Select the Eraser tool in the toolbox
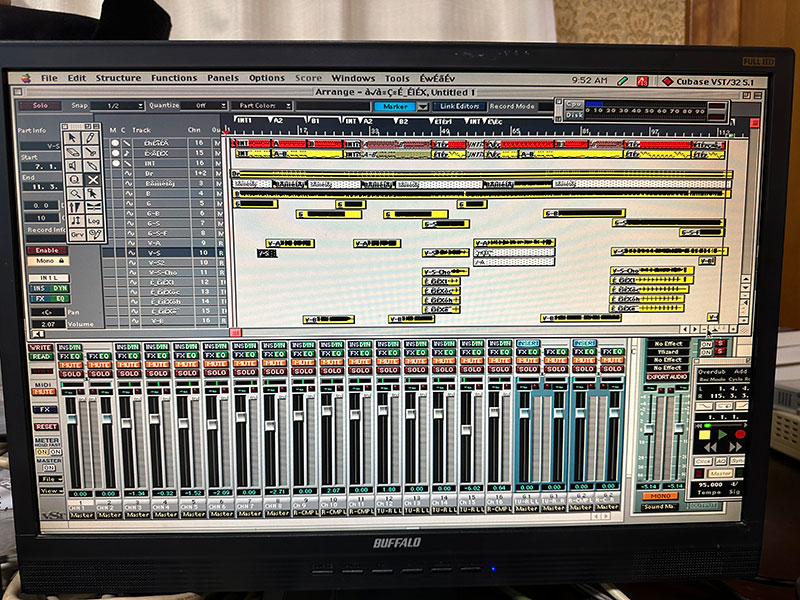The height and width of the screenshot is (600, 800). point(72,152)
